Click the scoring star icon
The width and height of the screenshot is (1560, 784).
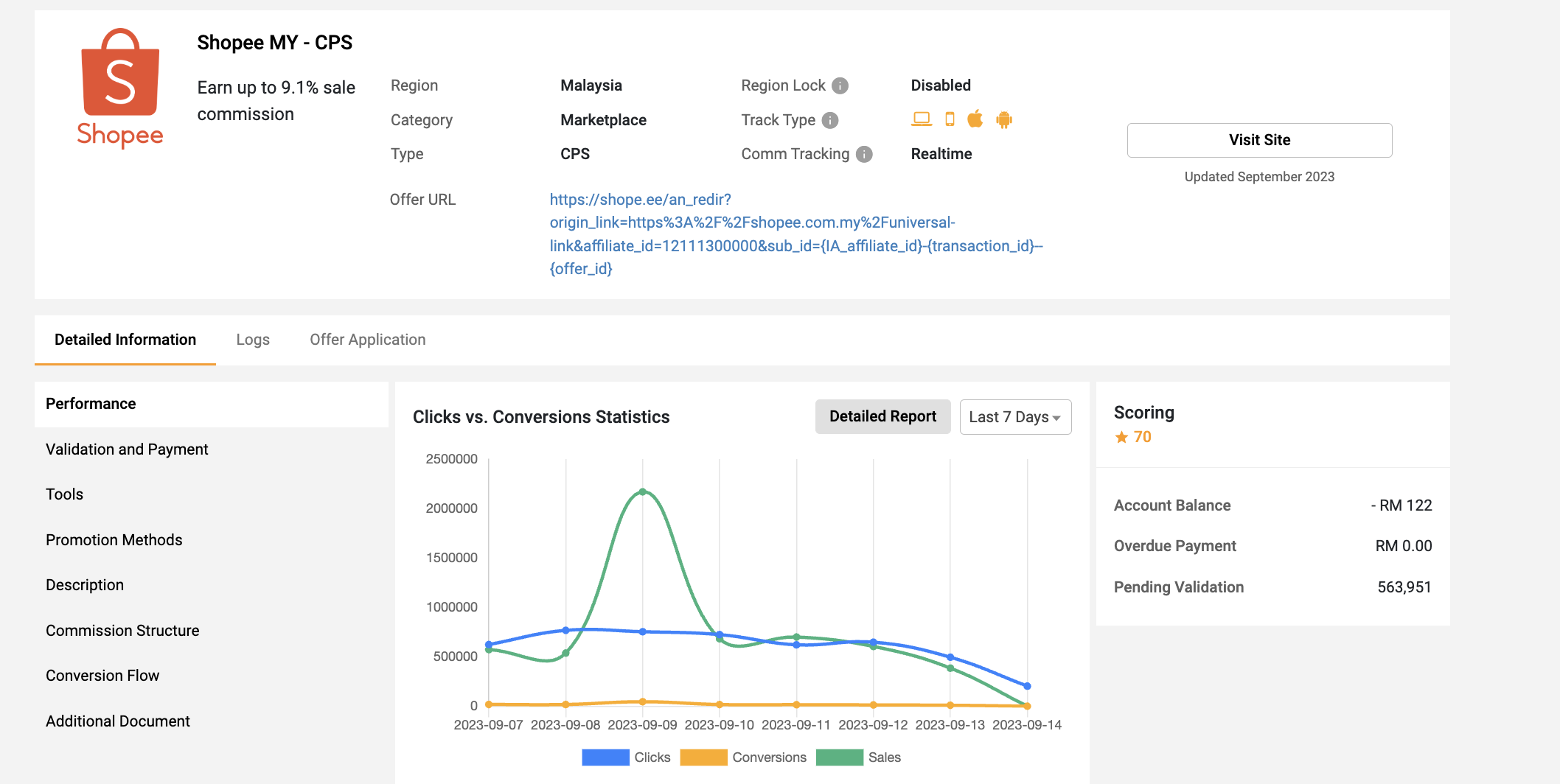point(1121,437)
